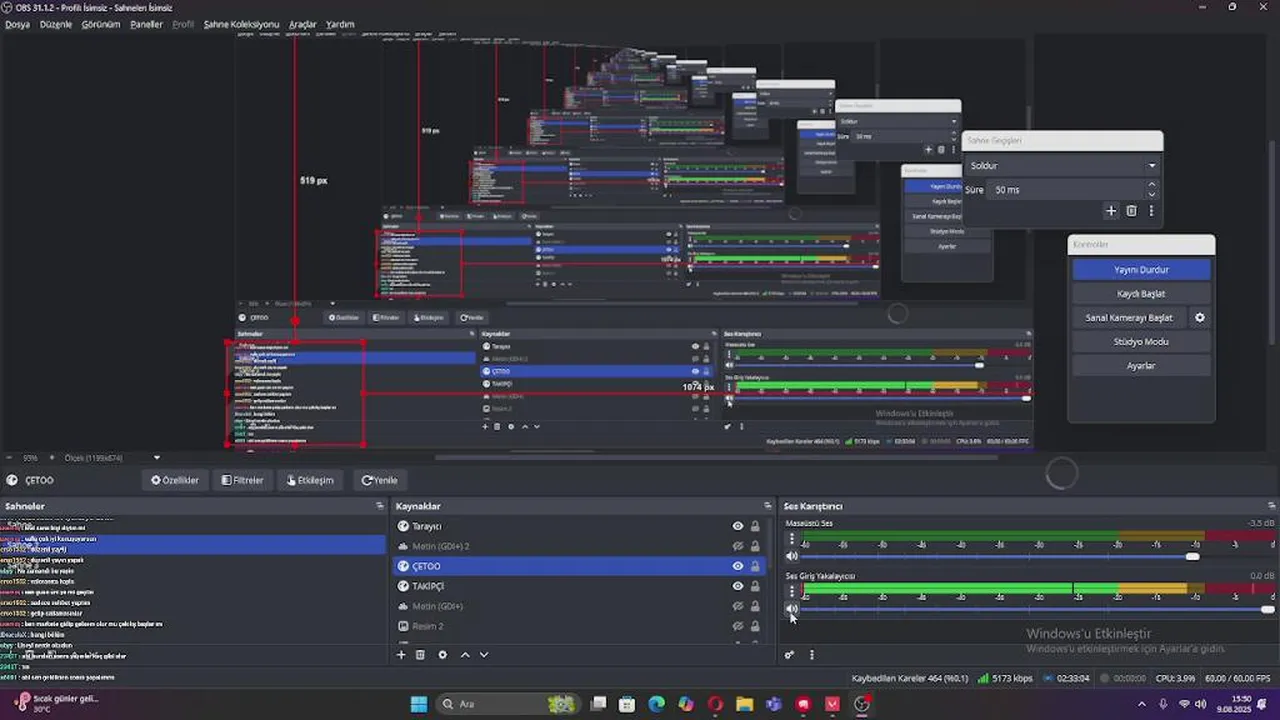Click the Stüdyo Modu button

point(1141,342)
